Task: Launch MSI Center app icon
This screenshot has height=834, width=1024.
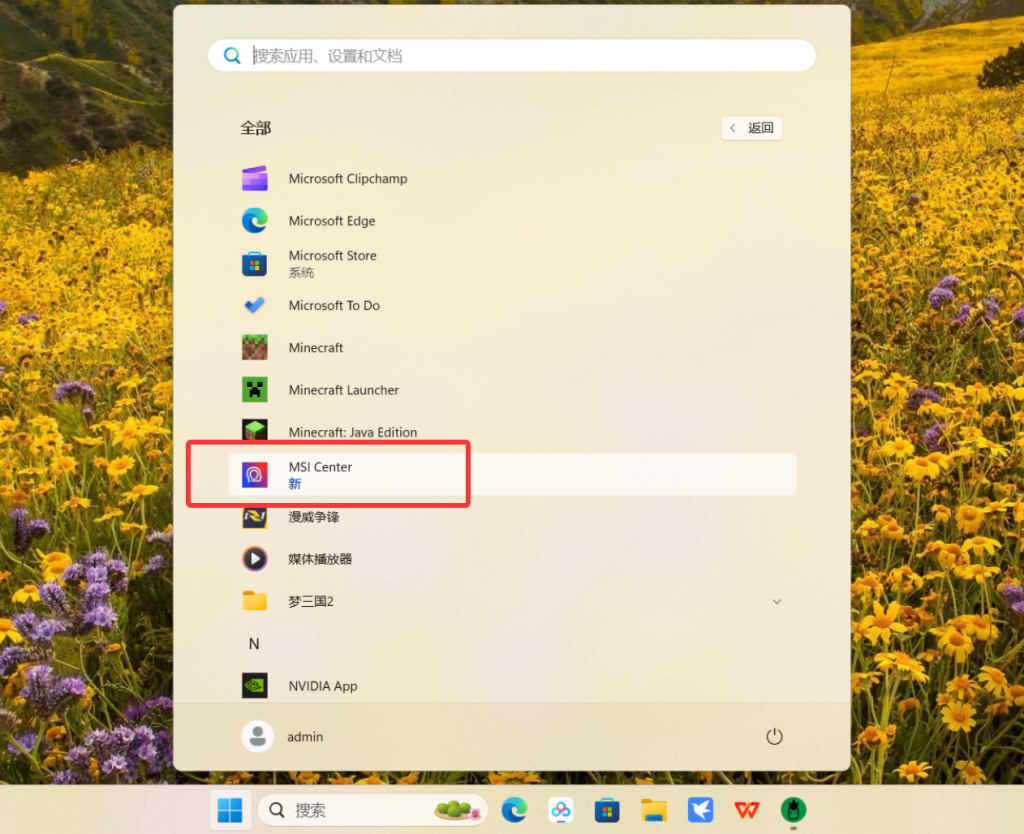Action: [x=255, y=475]
